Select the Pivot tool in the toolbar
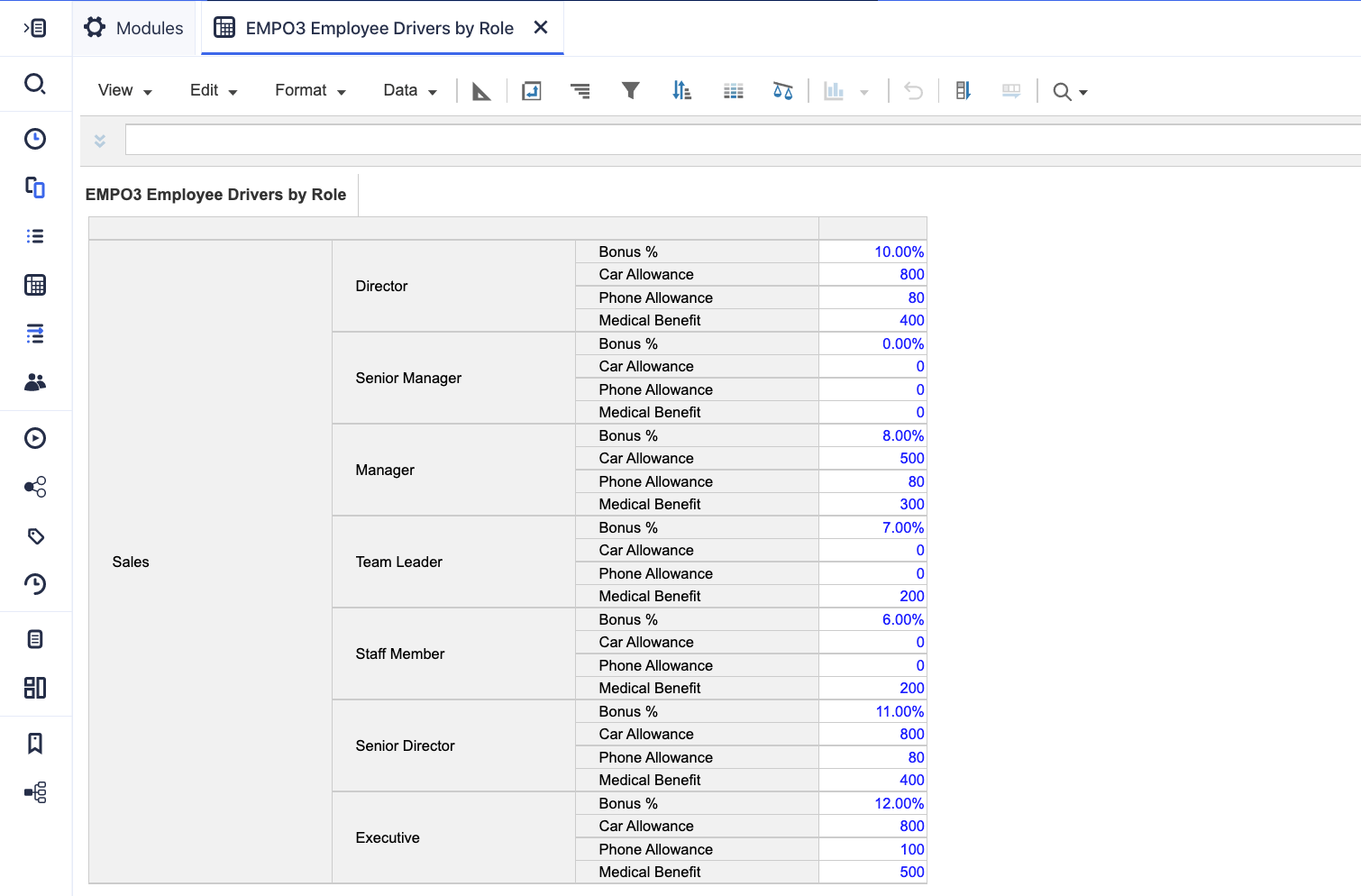The image size is (1361, 896). [x=532, y=90]
